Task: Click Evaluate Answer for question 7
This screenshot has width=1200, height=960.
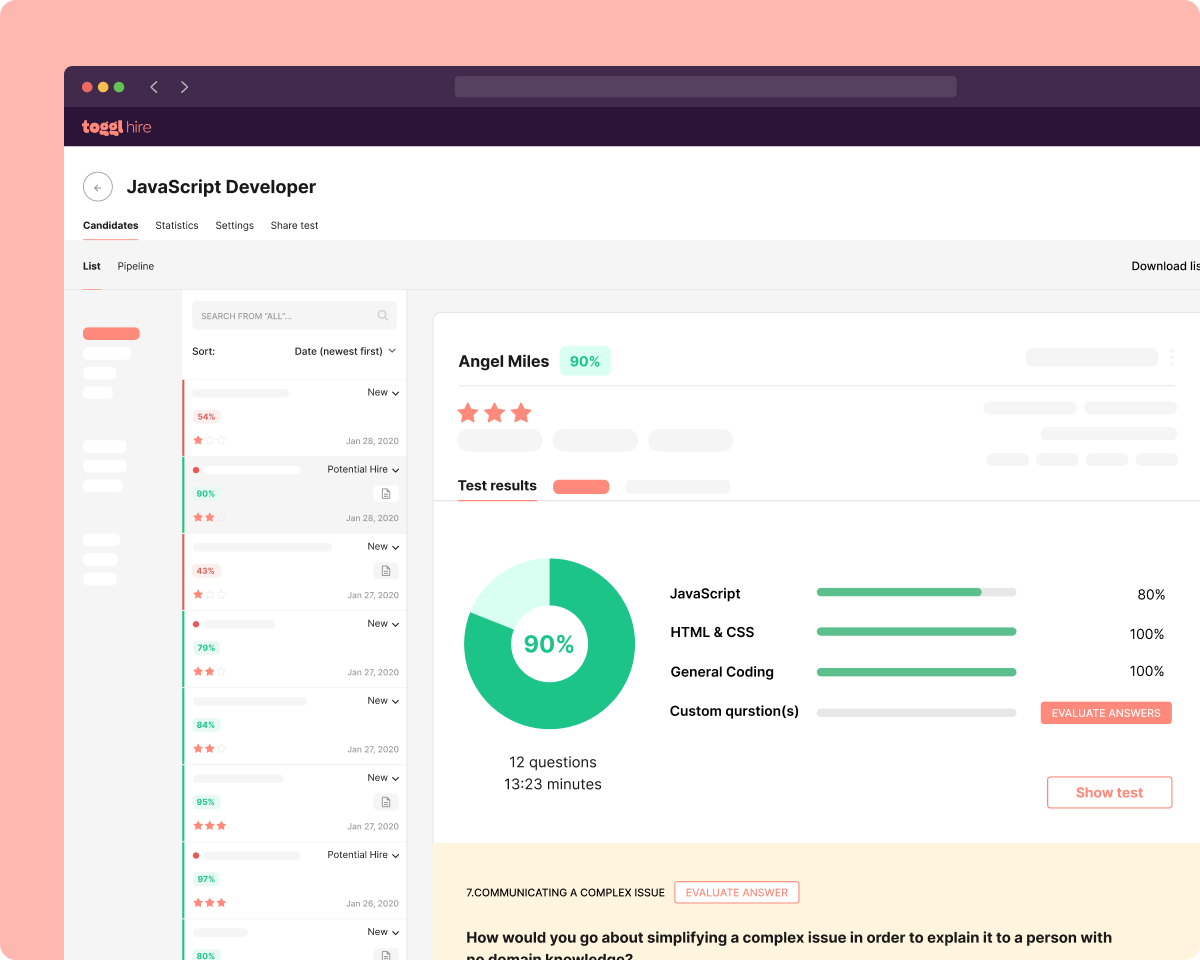Action: coord(737,892)
